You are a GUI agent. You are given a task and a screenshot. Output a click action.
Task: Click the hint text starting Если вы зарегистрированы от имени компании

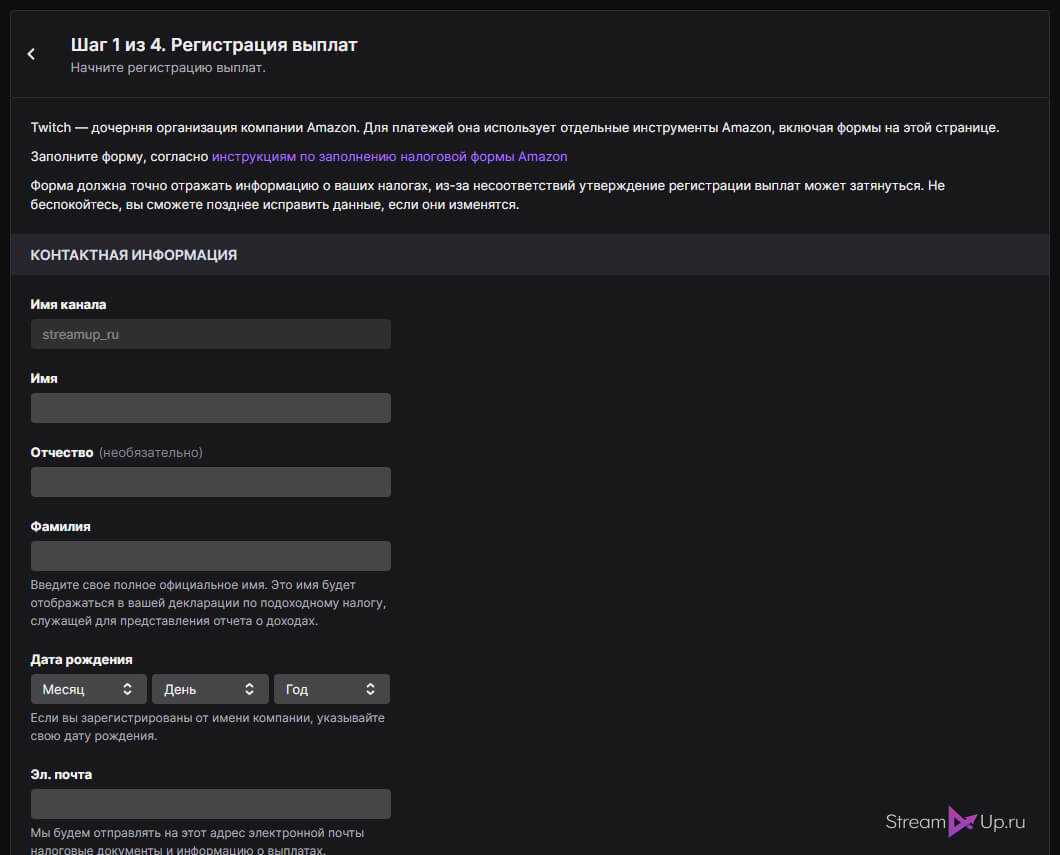208,727
